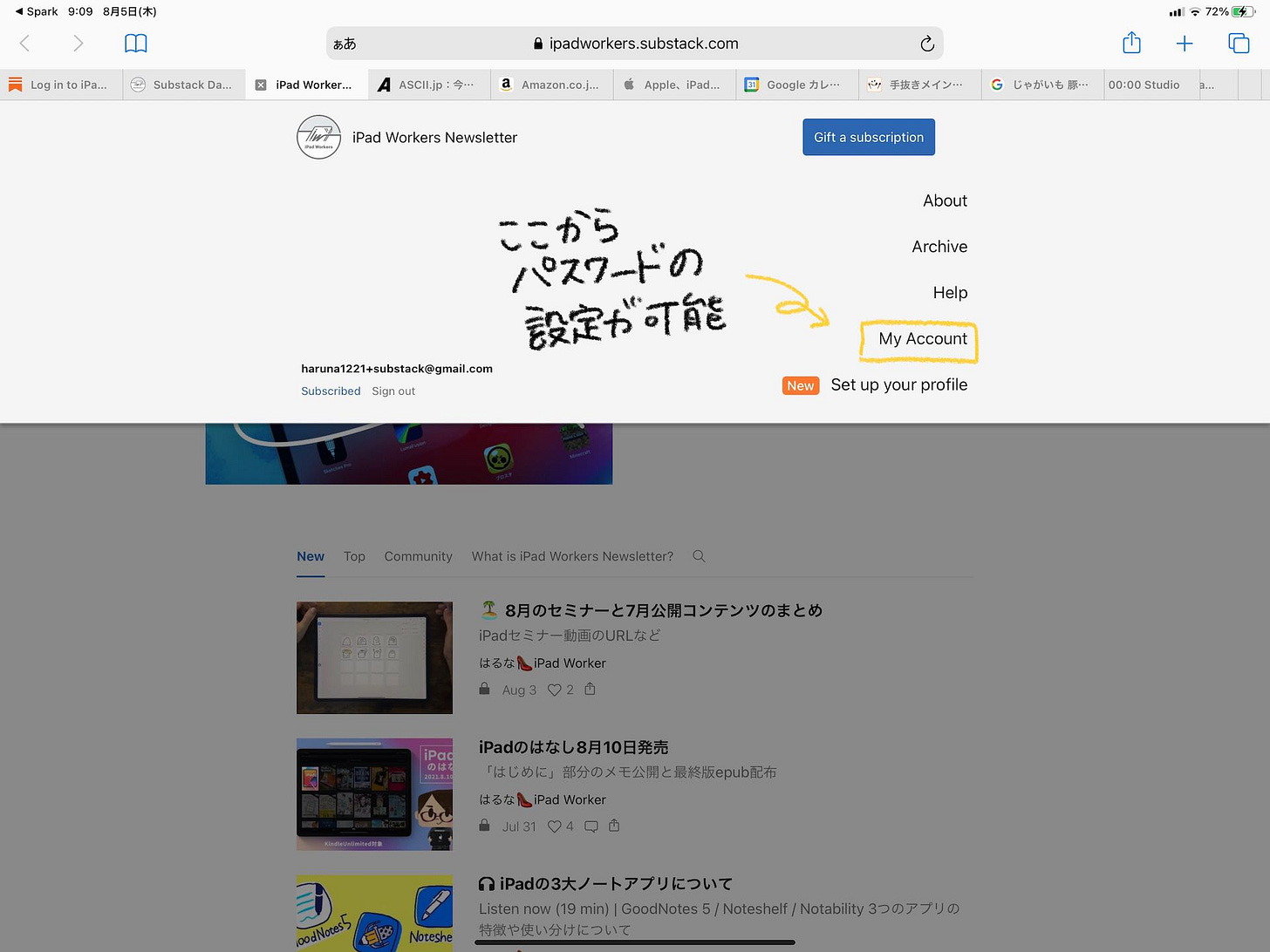This screenshot has width=1270, height=952.
Task: Open the Community tab
Action: point(418,556)
